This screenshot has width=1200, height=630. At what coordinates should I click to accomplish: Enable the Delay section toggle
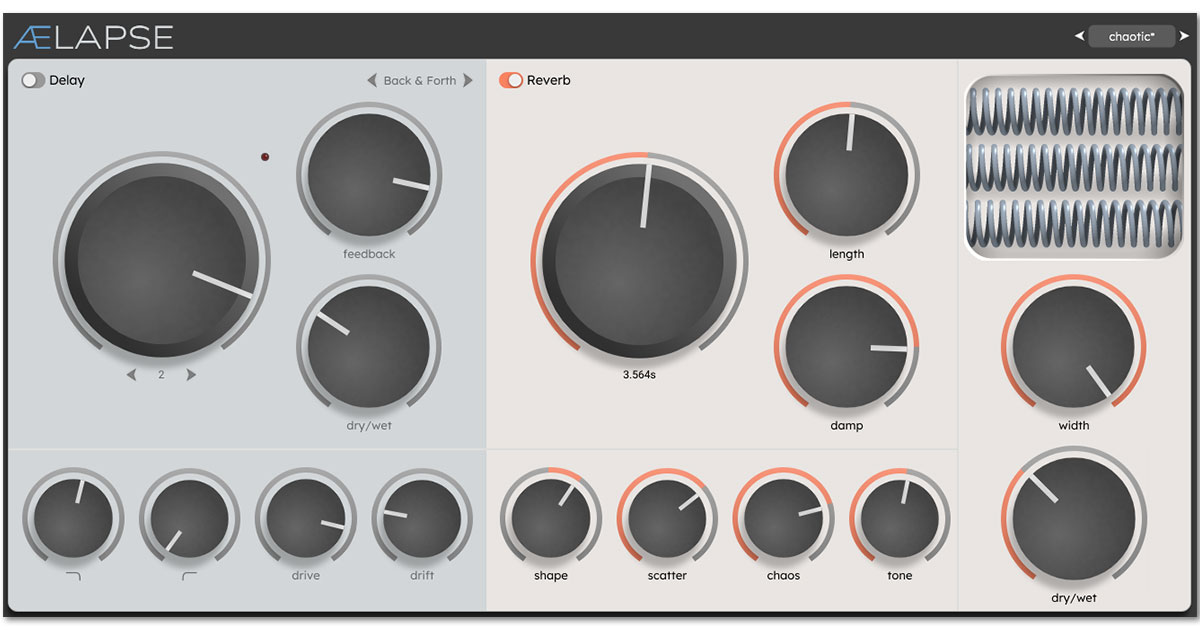(33, 81)
